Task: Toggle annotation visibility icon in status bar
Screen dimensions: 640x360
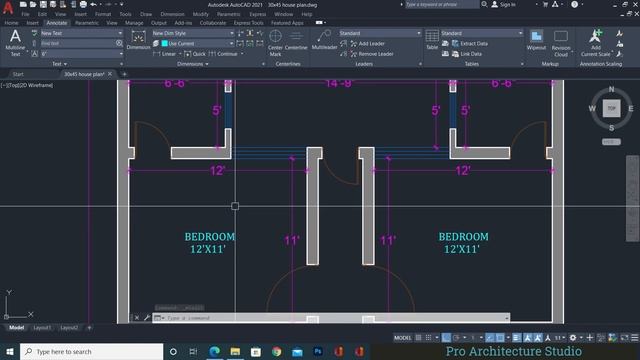Action: [528, 338]
